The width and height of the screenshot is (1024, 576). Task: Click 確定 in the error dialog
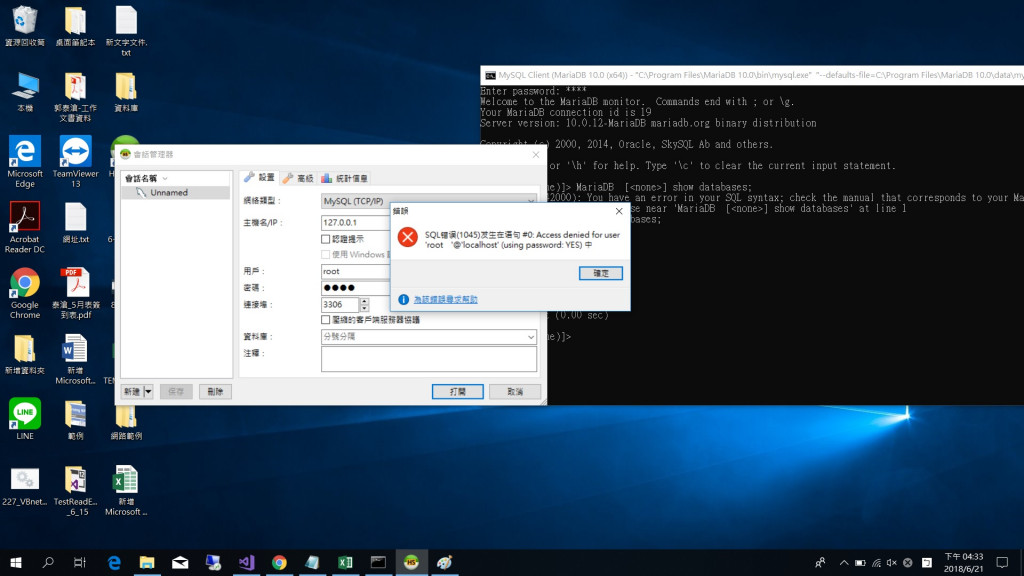(x=600, y=273)
